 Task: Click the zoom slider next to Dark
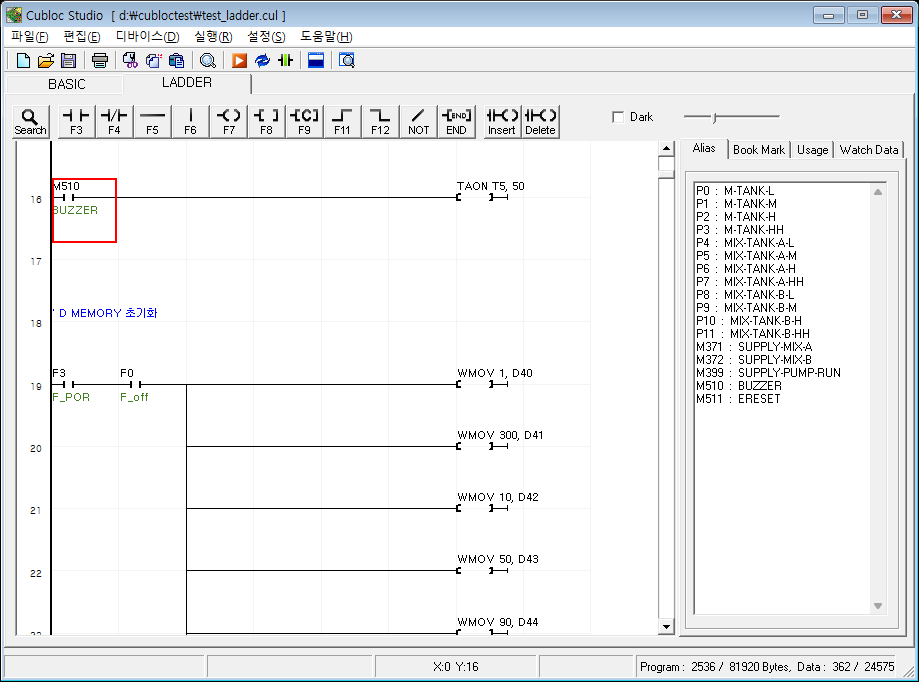coord(714,117)
